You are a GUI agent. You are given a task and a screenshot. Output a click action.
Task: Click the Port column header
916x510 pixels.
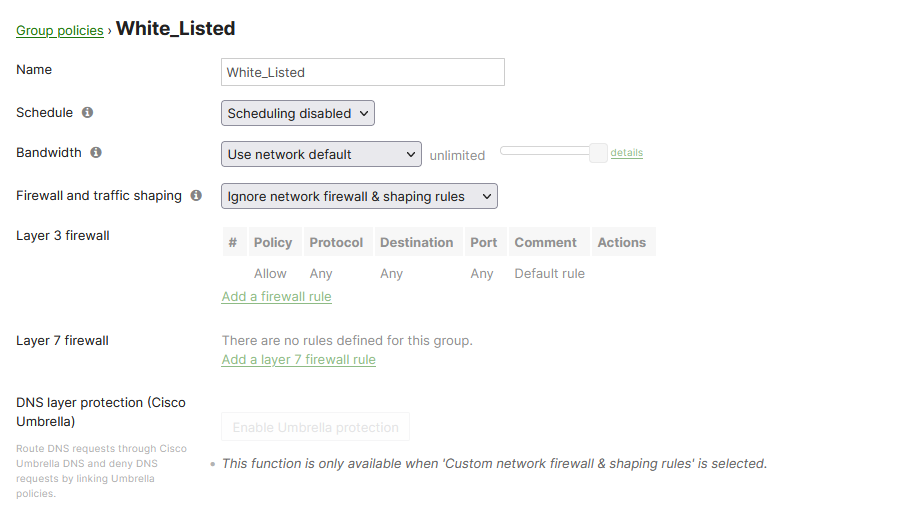click(x=484, y=242)
